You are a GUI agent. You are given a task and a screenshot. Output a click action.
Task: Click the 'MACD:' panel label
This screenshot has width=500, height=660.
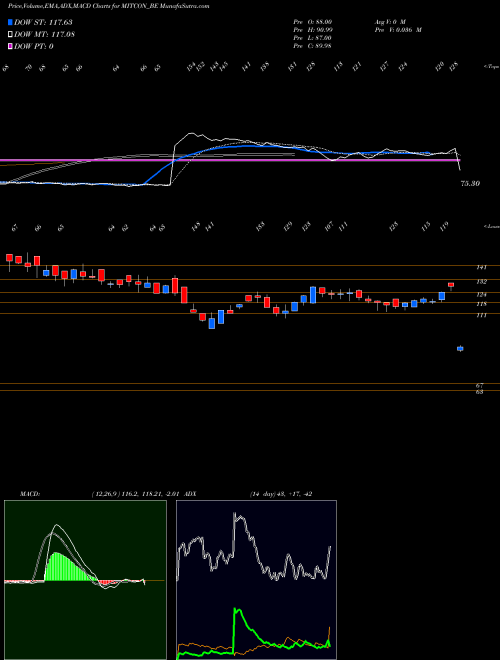click(29, 493)
